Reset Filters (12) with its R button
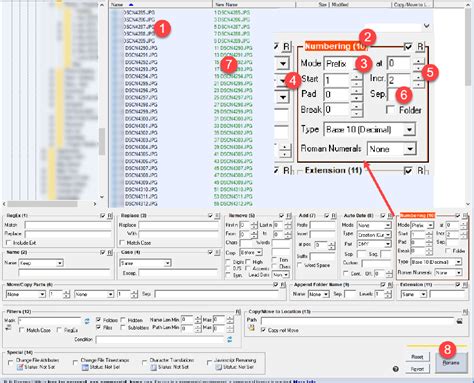The image size is (474, 383). 238,312
